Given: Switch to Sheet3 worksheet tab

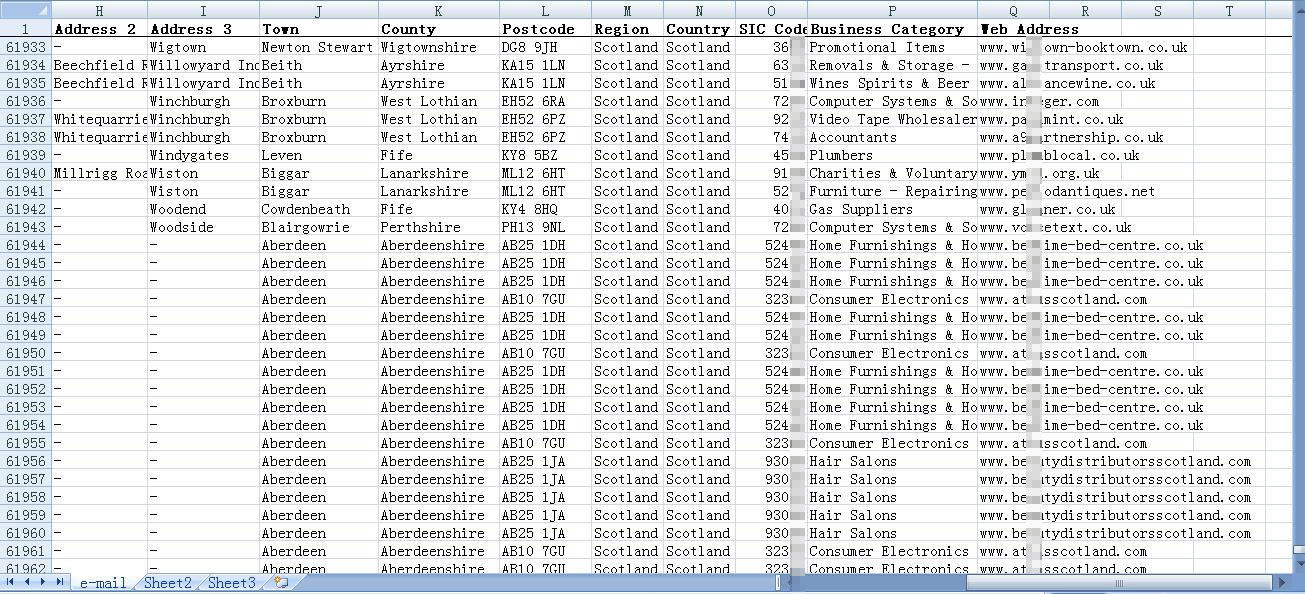Looking at the screenshot, I should [231, 583].
